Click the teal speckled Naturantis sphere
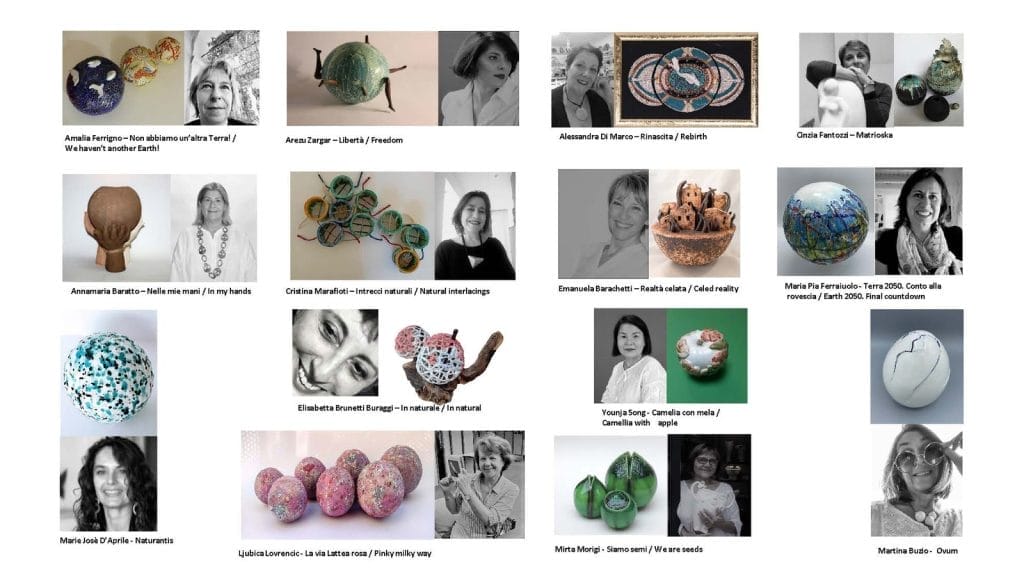Image resolution: width=1024 pixels, height=576 pixels. point(108,373)
